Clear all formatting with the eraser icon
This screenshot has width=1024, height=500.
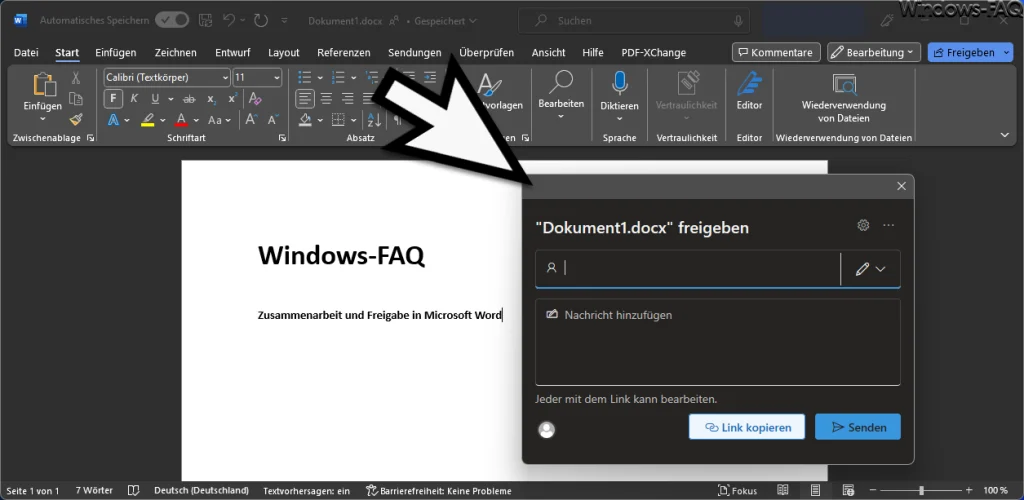tap(255, 99)
